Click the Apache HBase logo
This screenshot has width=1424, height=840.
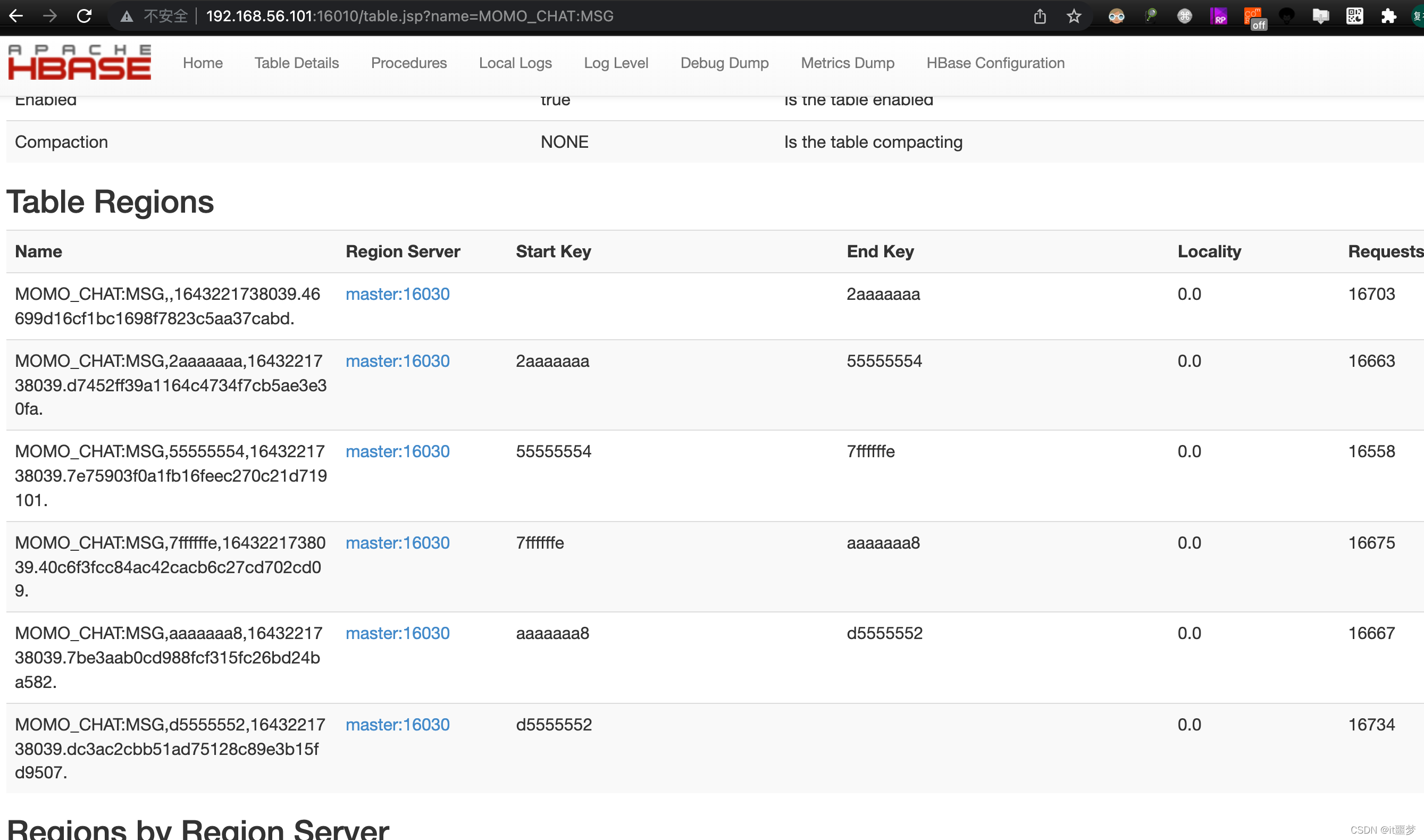tap(80, 62)
